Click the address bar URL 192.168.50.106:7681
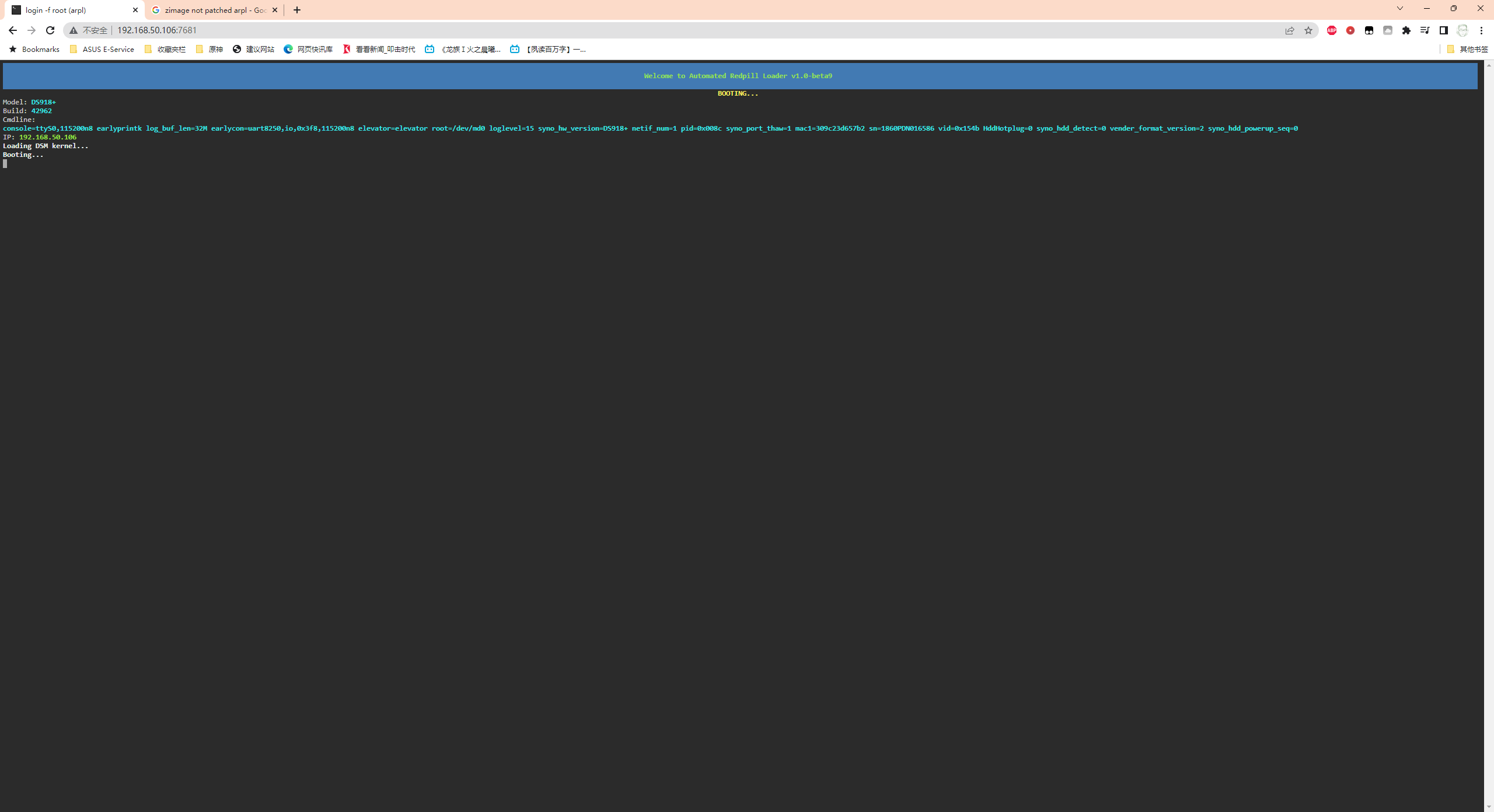This screenshot has width=1494, height=812. (x=157, y=30)
